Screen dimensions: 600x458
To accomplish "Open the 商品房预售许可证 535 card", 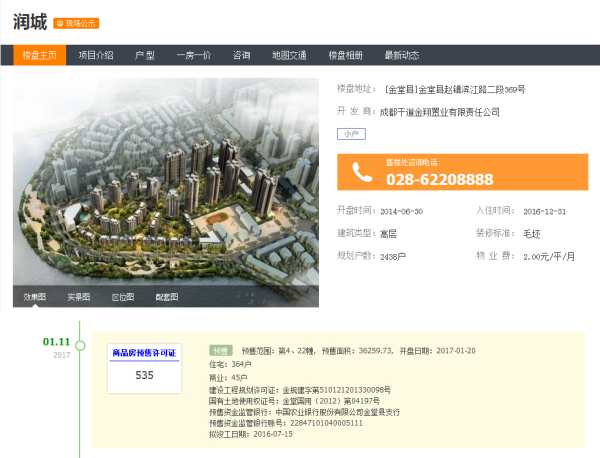I will (144, 365).
